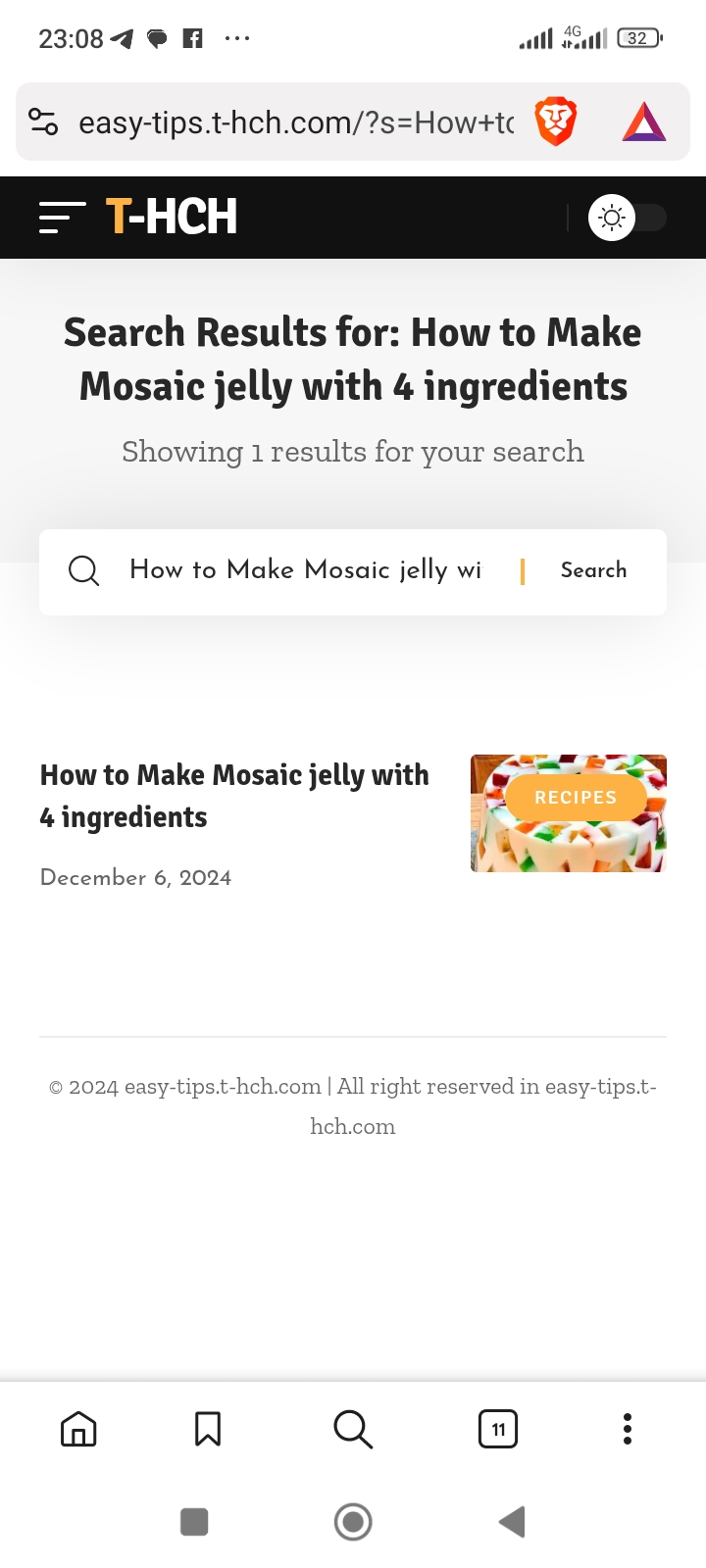Open the hamburger menu next to T-HCH
Screen dimensions: 706x1568
click(x=62, y=218)
